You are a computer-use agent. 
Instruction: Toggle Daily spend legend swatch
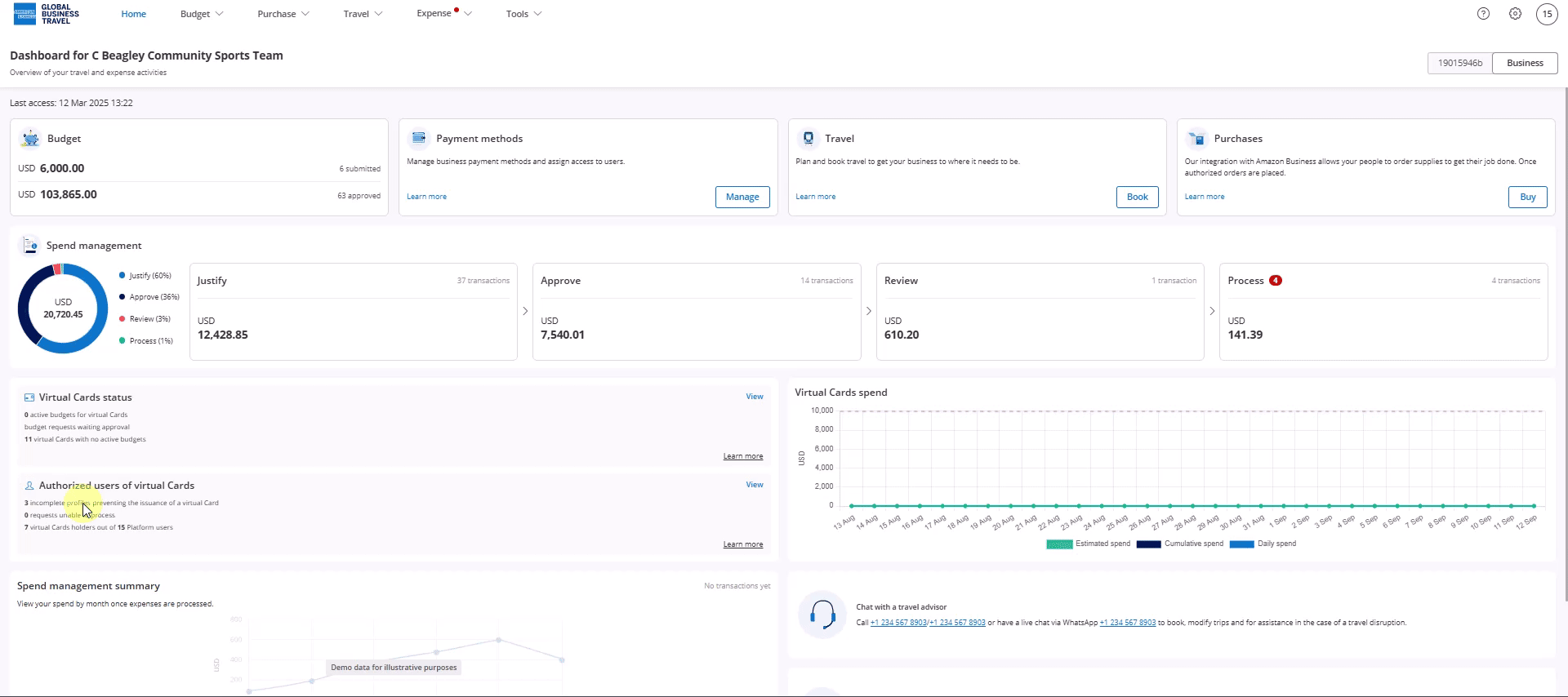click(1241, 544)
